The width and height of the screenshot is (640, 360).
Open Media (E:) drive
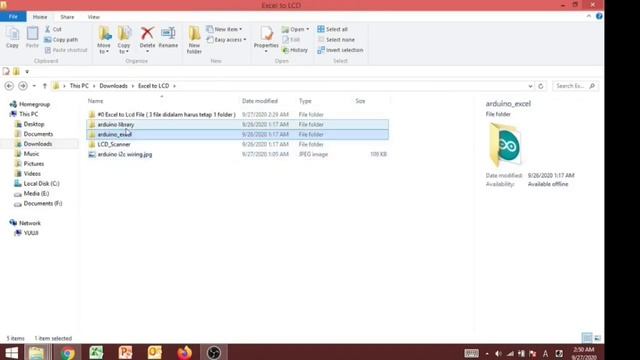[x=36, y=193]
